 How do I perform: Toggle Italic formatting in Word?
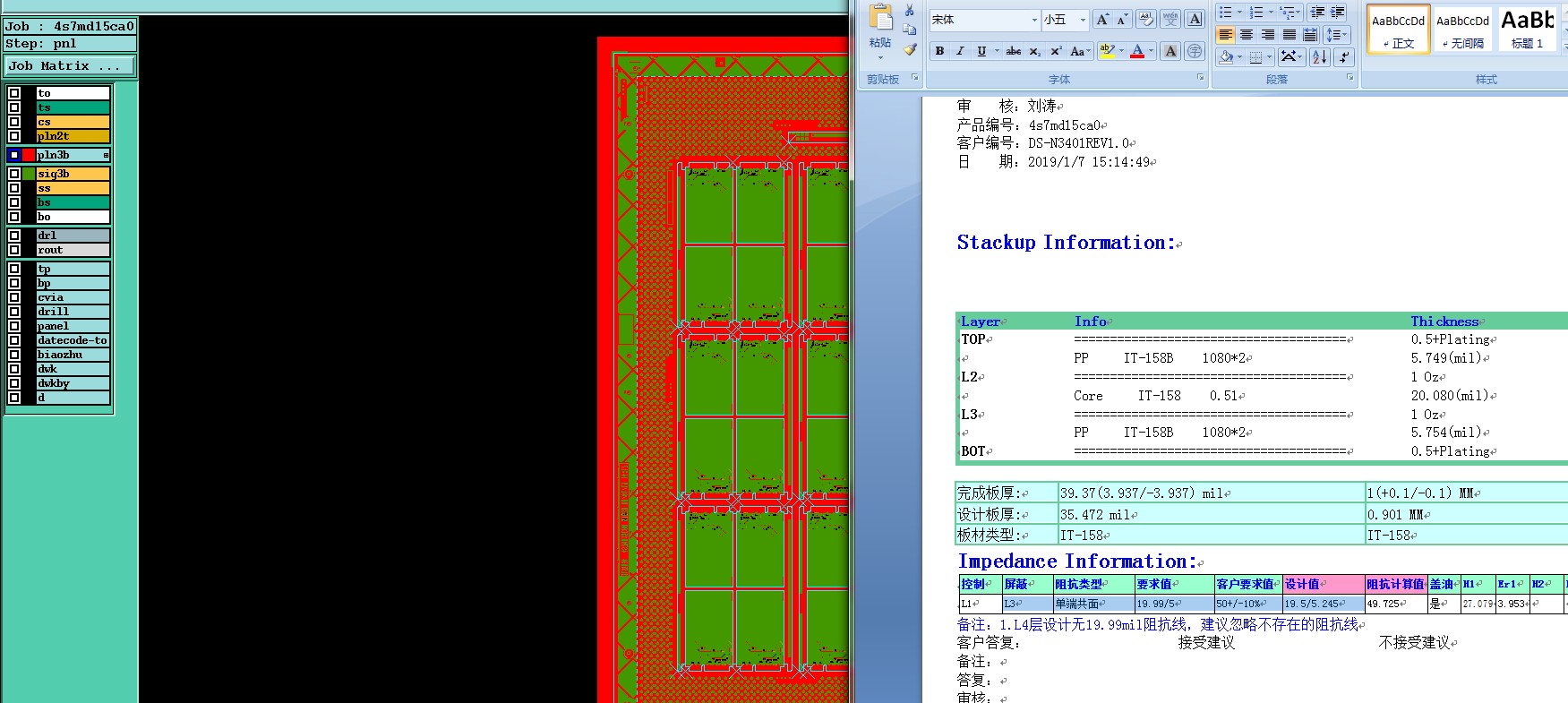click(x=960, y=51)
